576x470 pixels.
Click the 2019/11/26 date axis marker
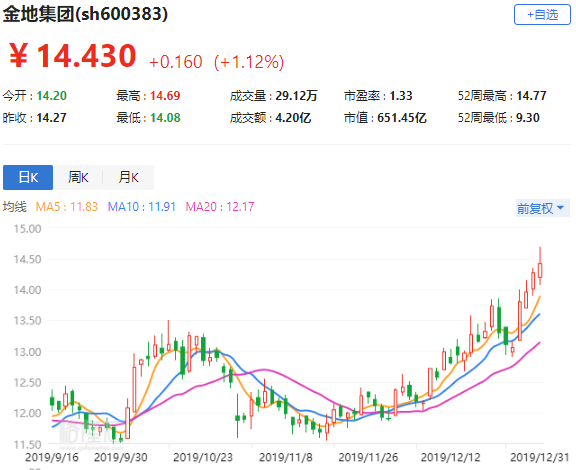pos(368,457)
